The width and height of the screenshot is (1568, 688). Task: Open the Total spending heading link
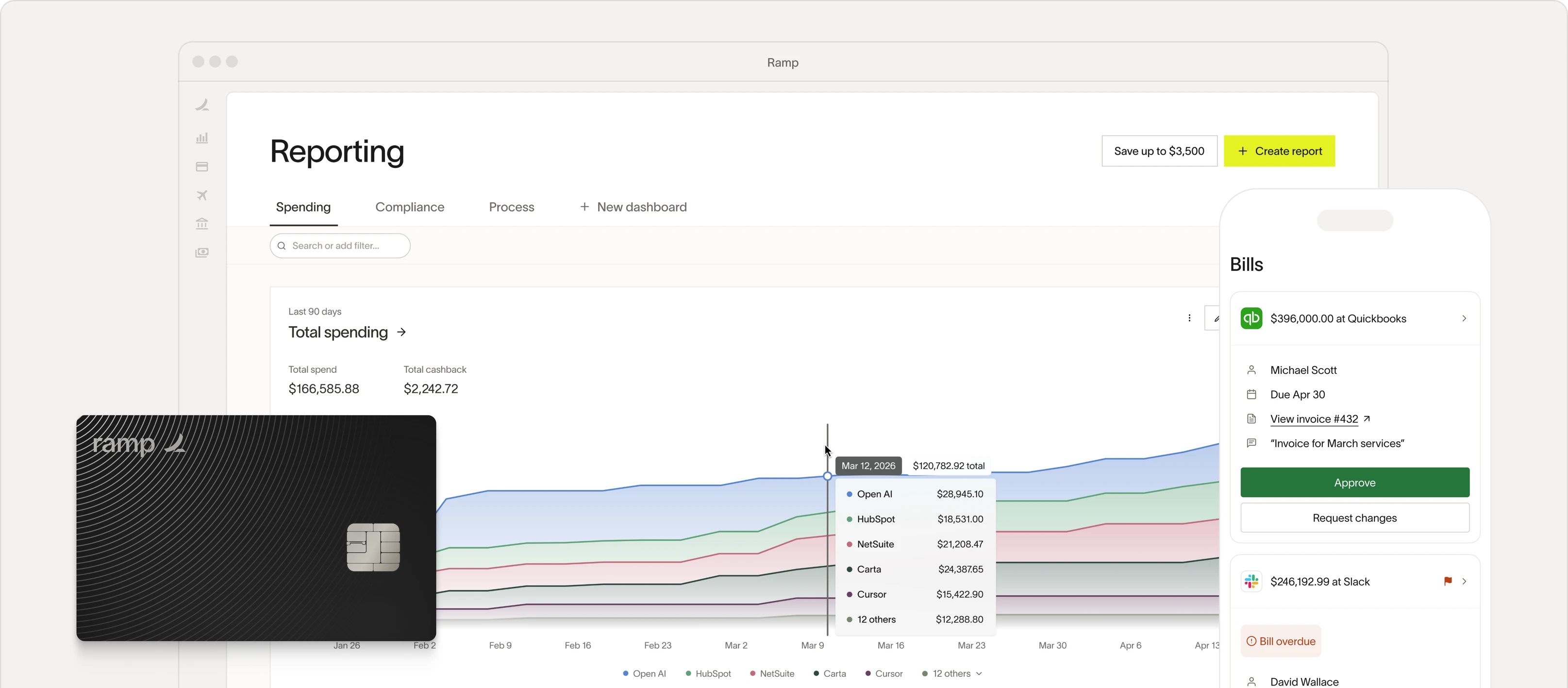(x=338, y=332)
